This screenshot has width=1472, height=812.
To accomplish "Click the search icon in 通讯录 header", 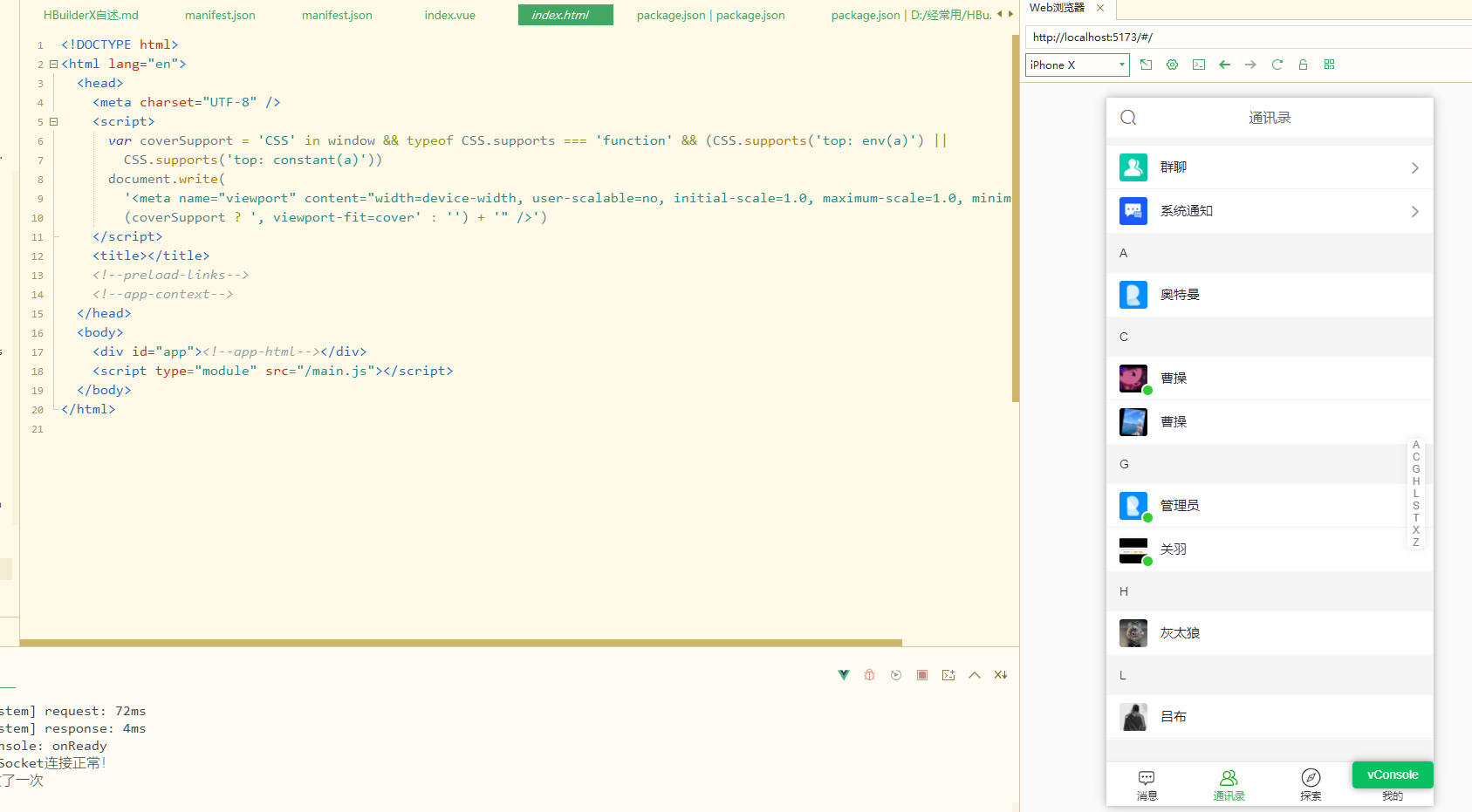I will click(x=1128, y=118).
